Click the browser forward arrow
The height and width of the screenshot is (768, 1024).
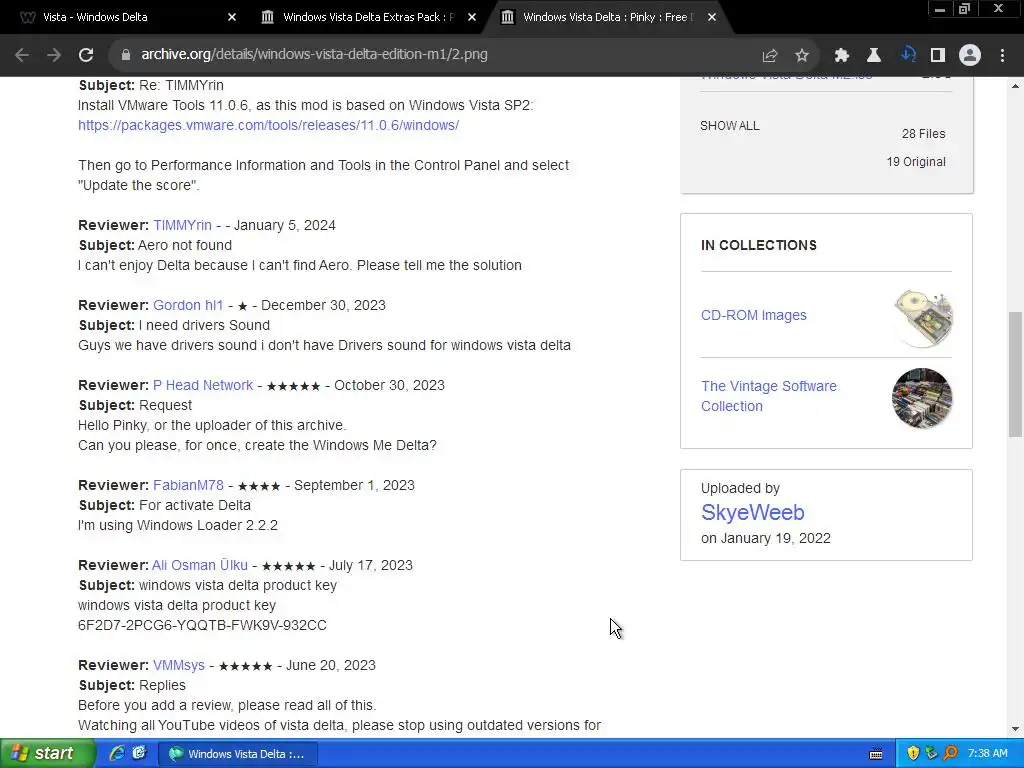pyautogui.click(x=54, y=55)
